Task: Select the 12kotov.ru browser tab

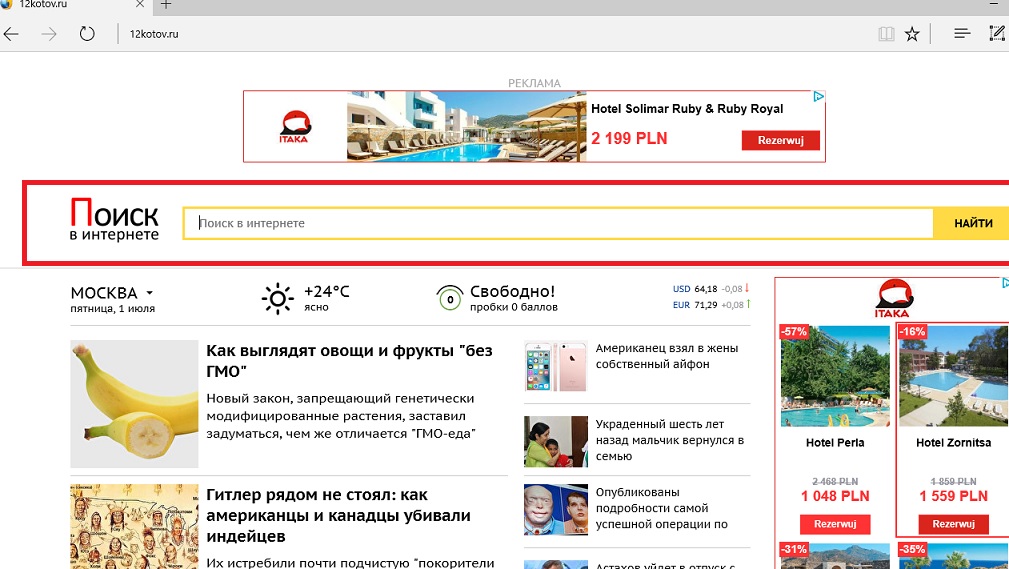Action: pos(70,5)
